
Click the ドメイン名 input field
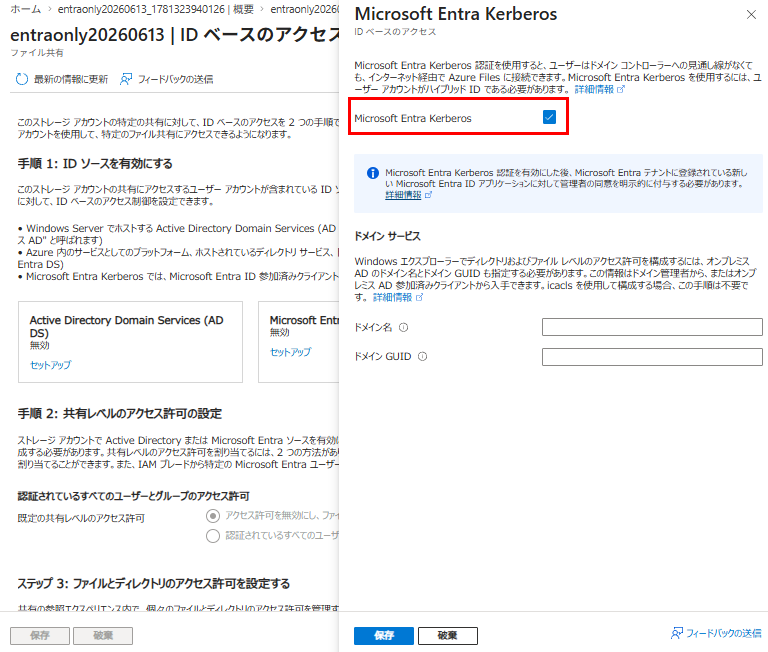(652, 327)
